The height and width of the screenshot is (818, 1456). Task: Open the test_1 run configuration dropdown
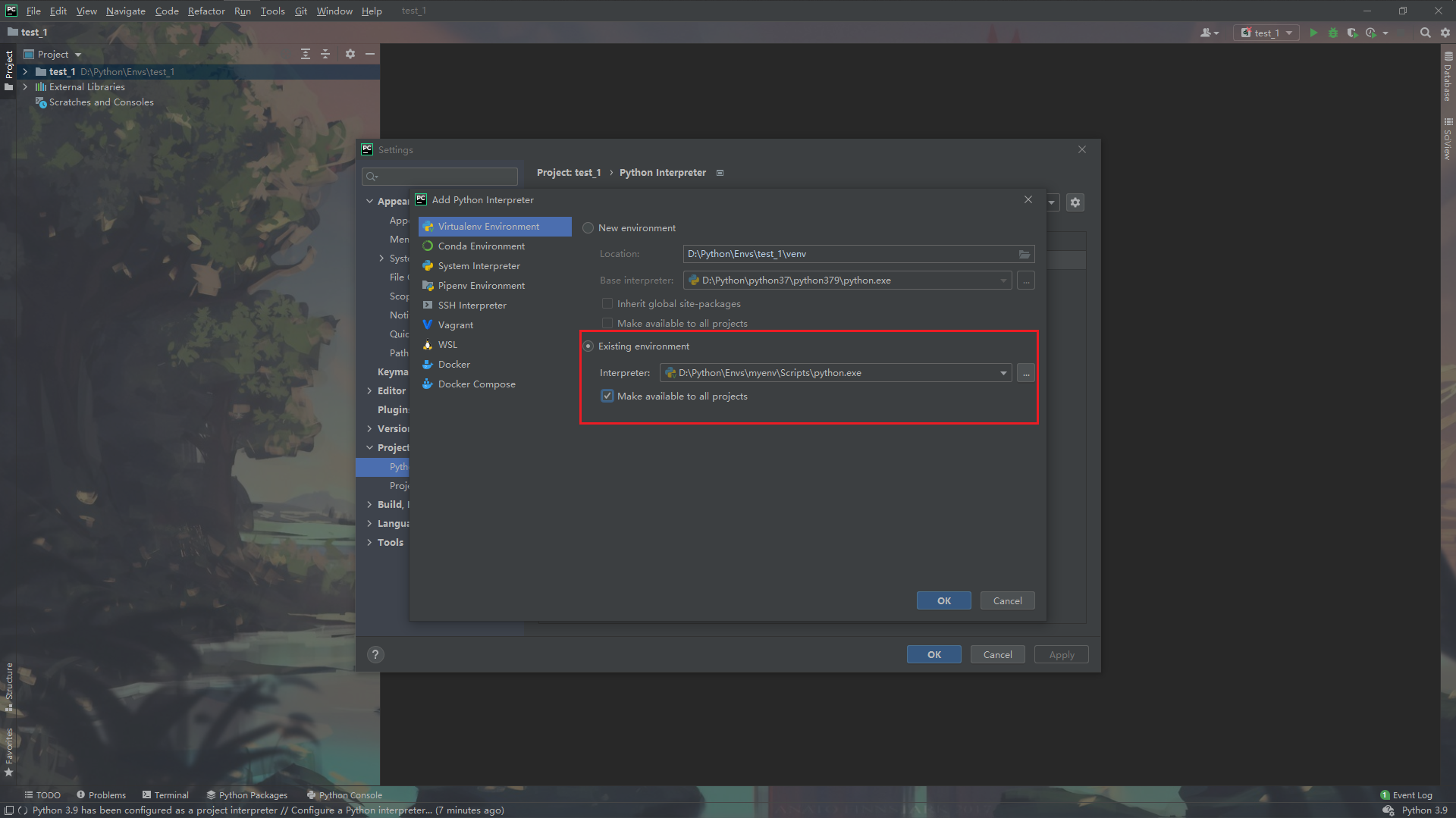[x=1267, y=33]
